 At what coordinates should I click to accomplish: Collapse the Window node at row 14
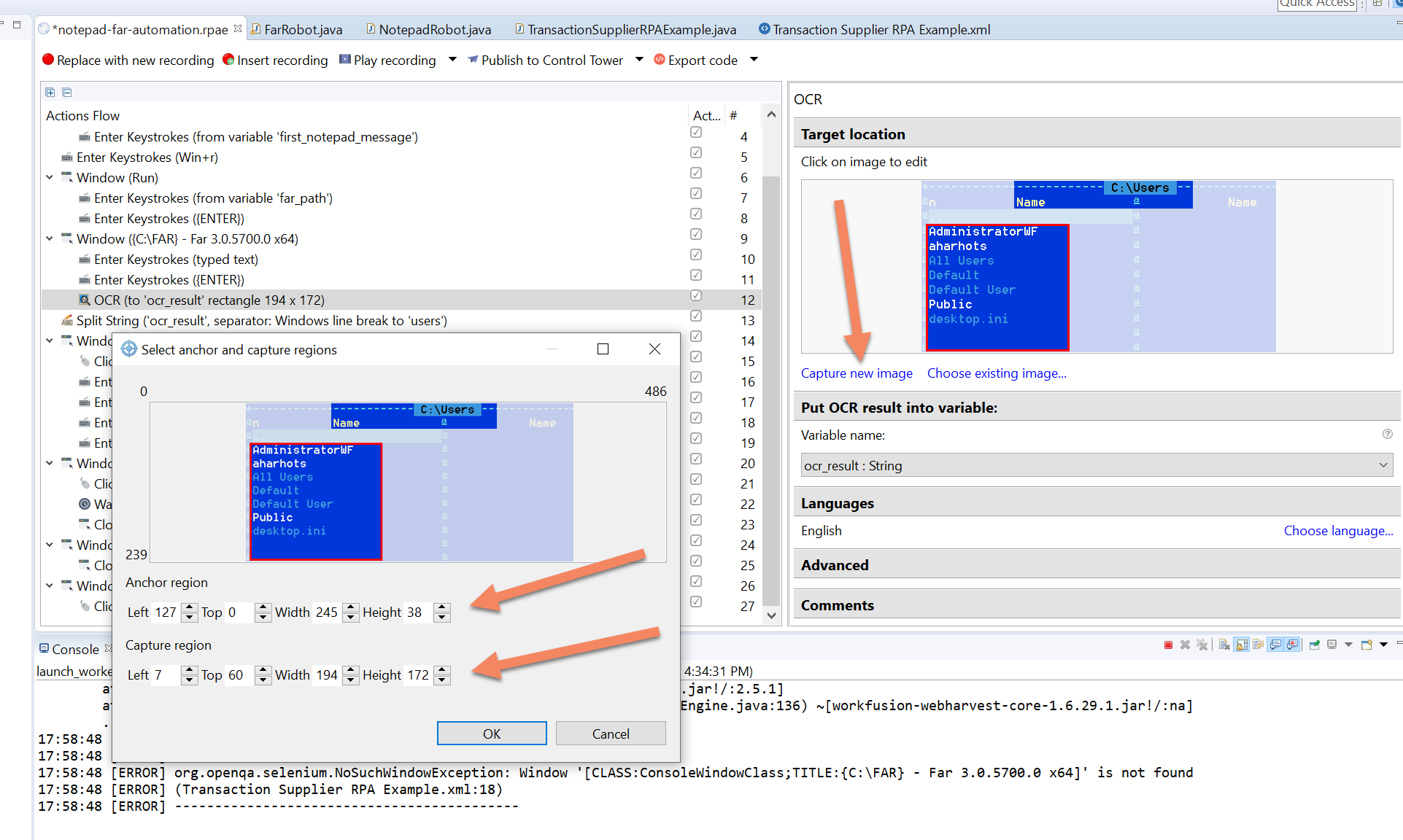(x=50, y=341)
